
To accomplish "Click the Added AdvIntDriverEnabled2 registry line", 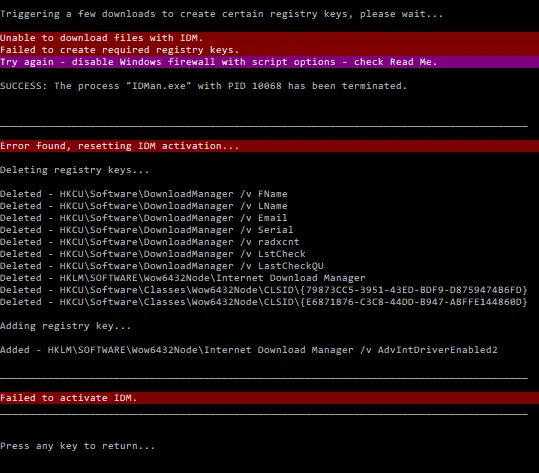I will [249, 350].
